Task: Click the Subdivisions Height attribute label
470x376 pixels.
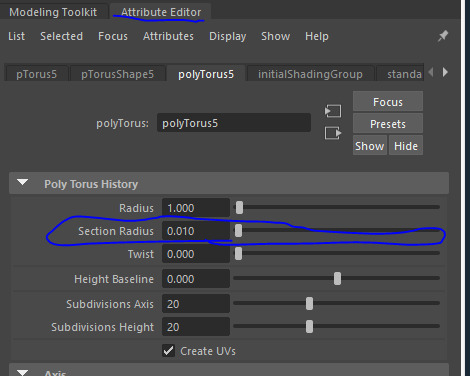Action: pyautogui.click(x=103, y=327)
